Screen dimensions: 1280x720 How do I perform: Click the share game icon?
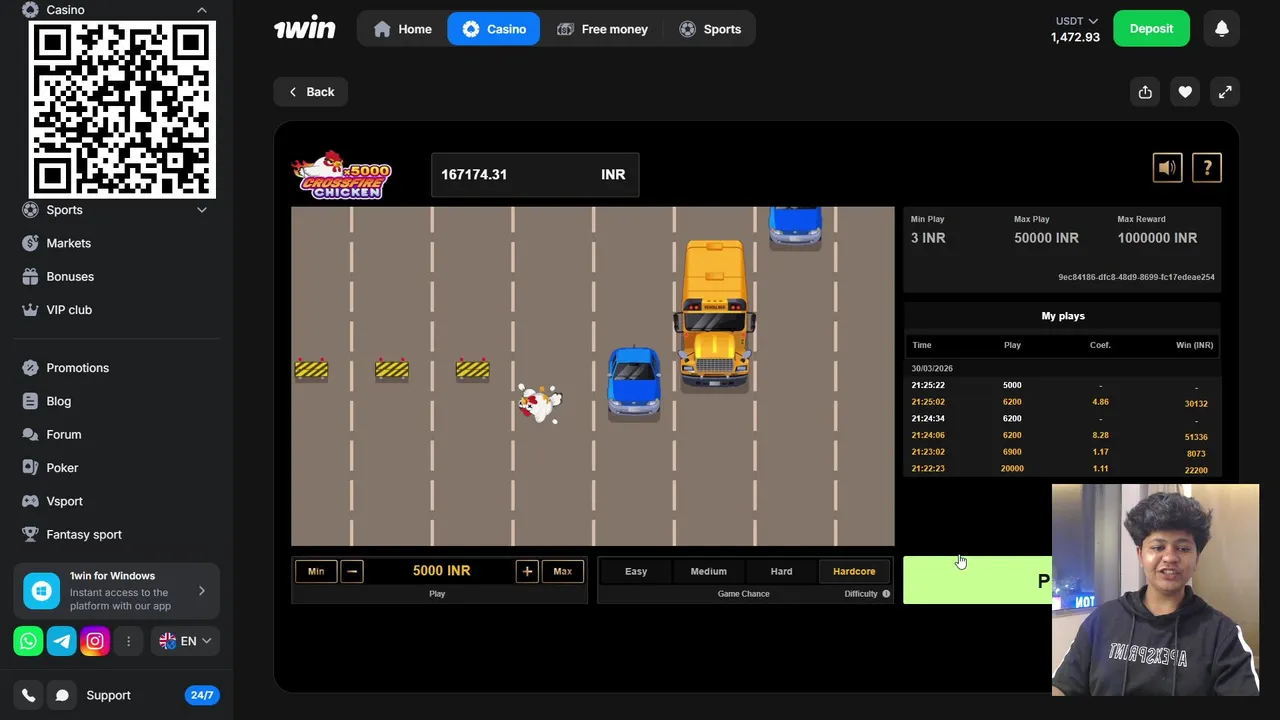(x=1145, y=92)
